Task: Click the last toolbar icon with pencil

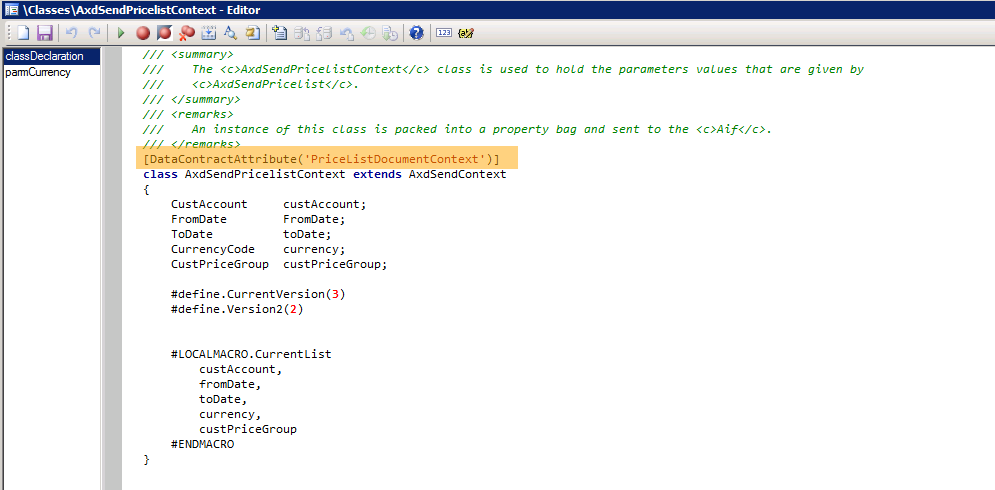Action: click(x=466, y=33)
